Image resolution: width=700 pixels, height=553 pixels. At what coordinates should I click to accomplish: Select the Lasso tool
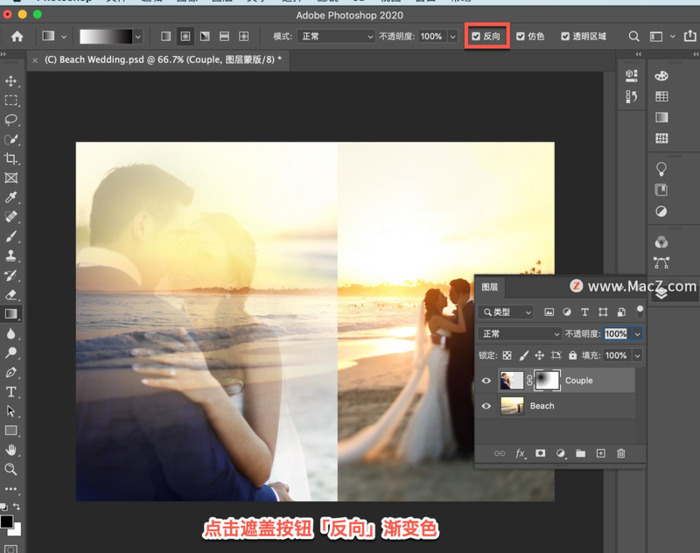click(11, 120)
